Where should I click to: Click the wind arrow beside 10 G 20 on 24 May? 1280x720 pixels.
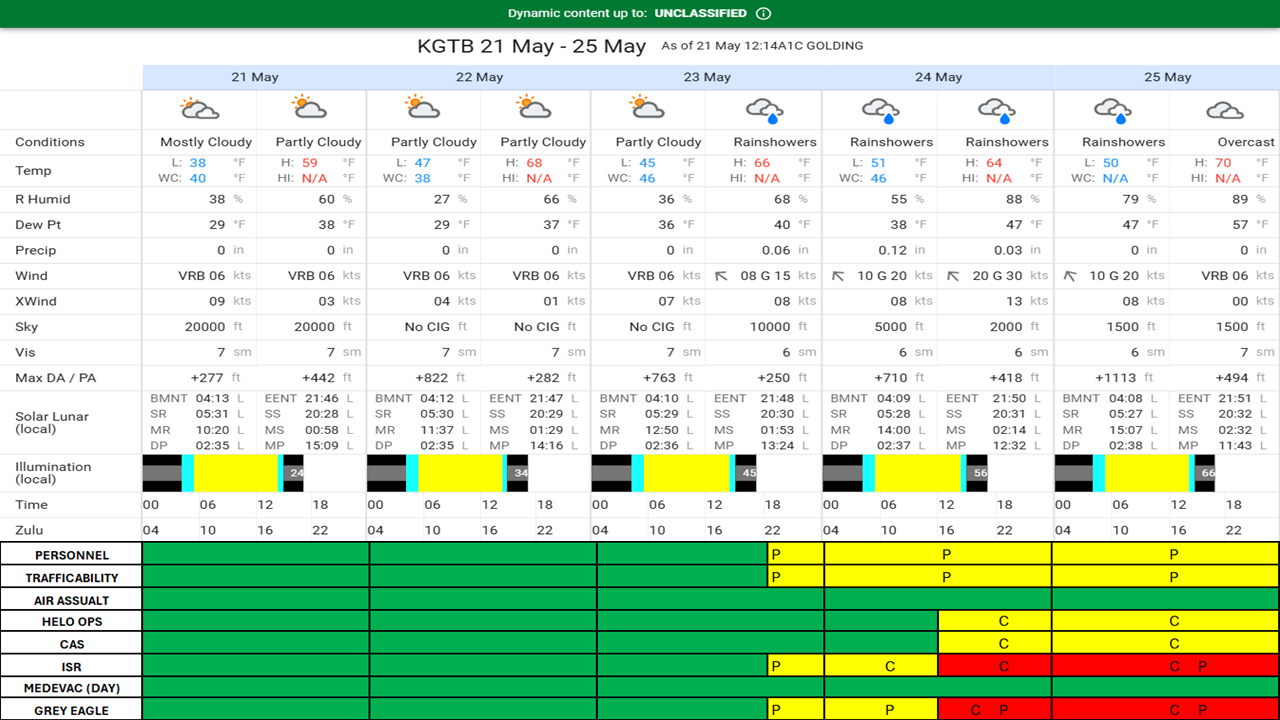(838, 276)
